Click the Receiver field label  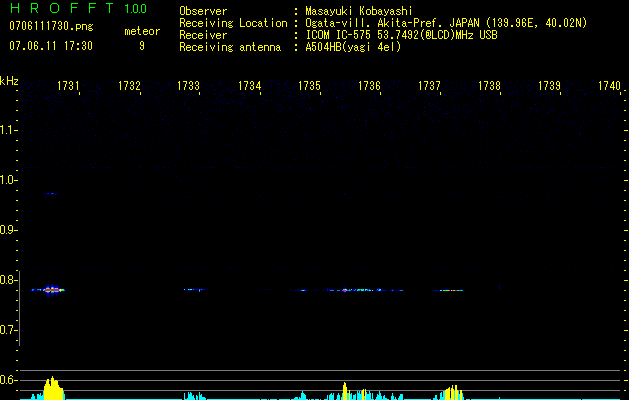[203, 35]
